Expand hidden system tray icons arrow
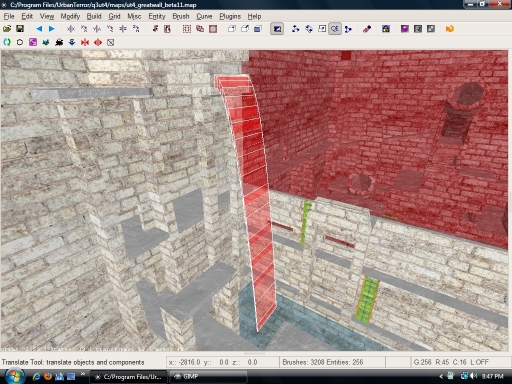The height and width of the screenshot is (384, 512). coord(441,376)
